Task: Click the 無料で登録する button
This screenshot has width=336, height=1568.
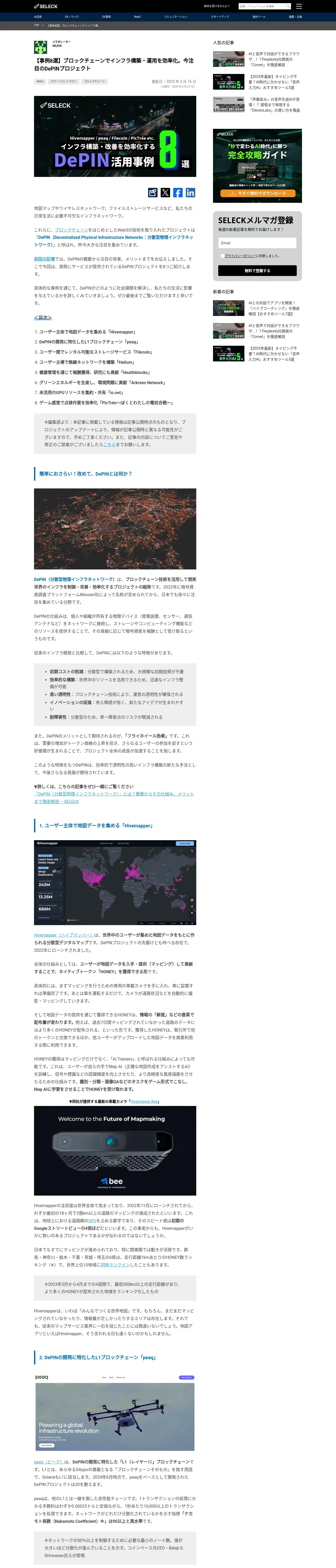Action: pyautogui.click(x=257, y=270)
